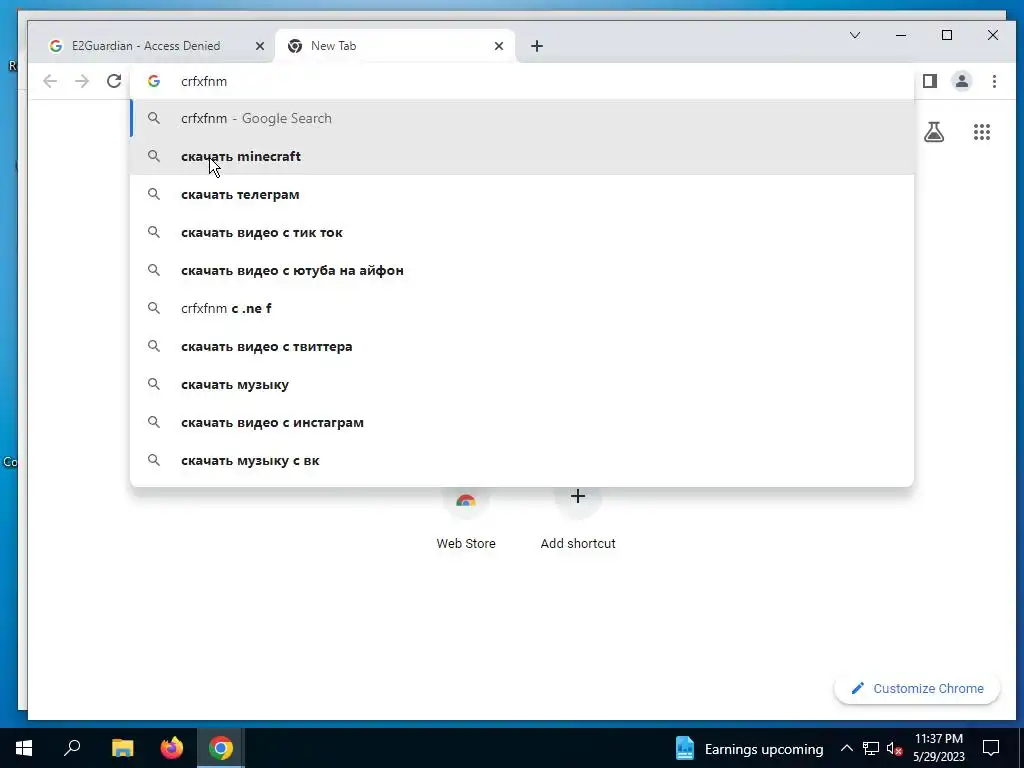This screenshot has width=1024, height=768.
Task: Maximize the Chrome window
Action: pos(946,35)
